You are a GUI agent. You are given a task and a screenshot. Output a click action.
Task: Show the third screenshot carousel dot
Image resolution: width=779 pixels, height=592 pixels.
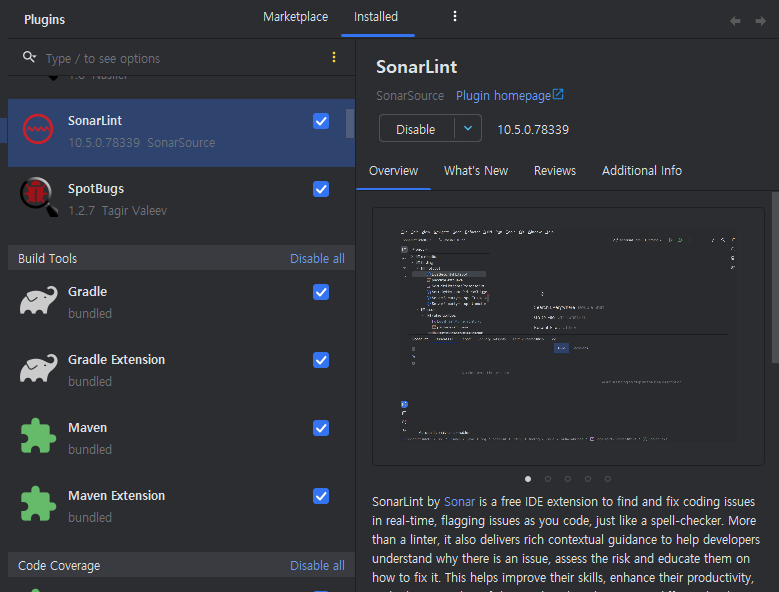click(568, 479)
